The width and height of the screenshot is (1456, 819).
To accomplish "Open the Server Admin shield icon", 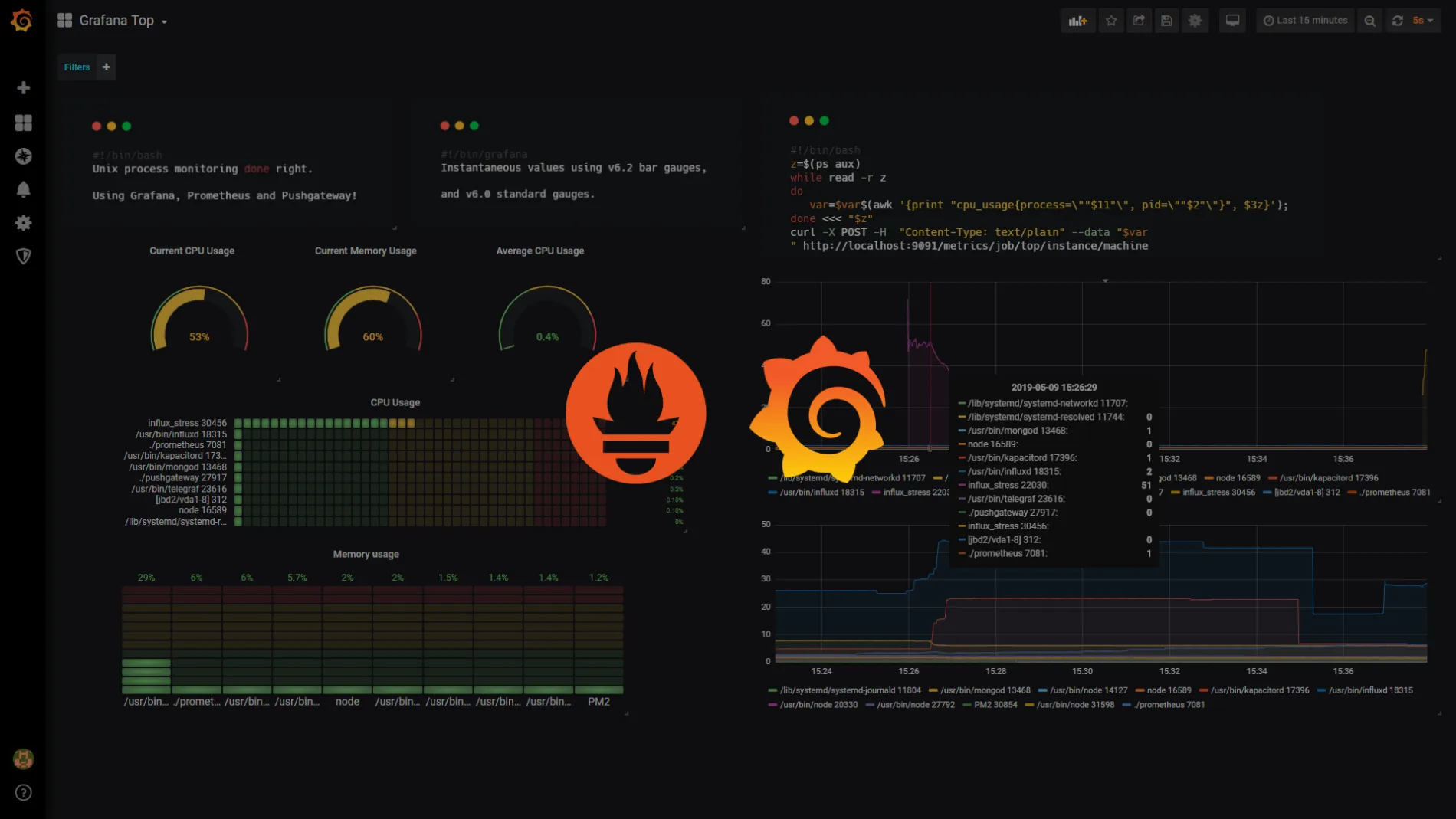I will [x=24, y=256].
